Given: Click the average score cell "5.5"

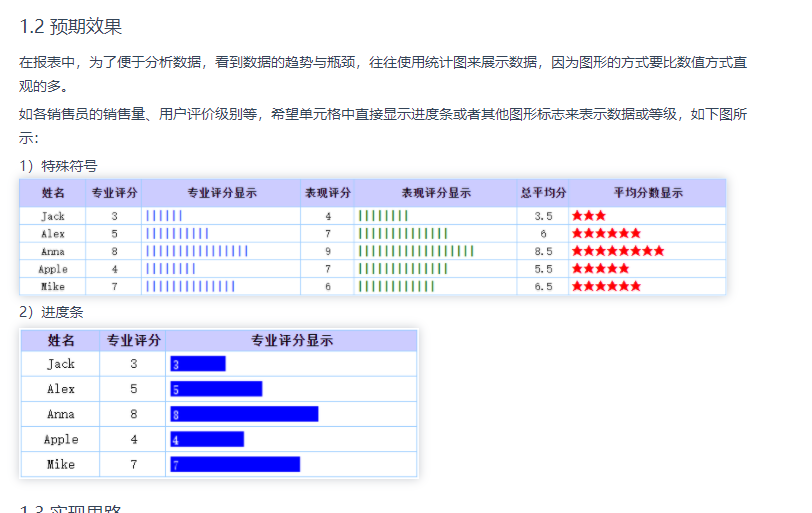Looking at the screenshot, I should pyautogui.click(x=543, y=269).
